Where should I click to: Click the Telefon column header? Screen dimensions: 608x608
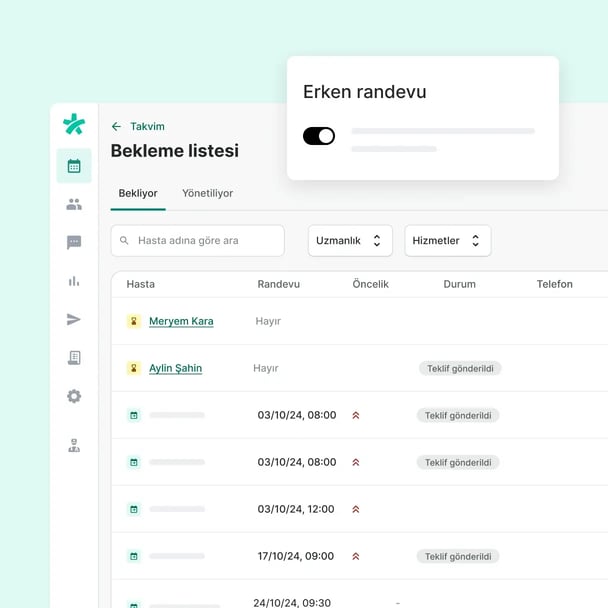pos(554,284)
